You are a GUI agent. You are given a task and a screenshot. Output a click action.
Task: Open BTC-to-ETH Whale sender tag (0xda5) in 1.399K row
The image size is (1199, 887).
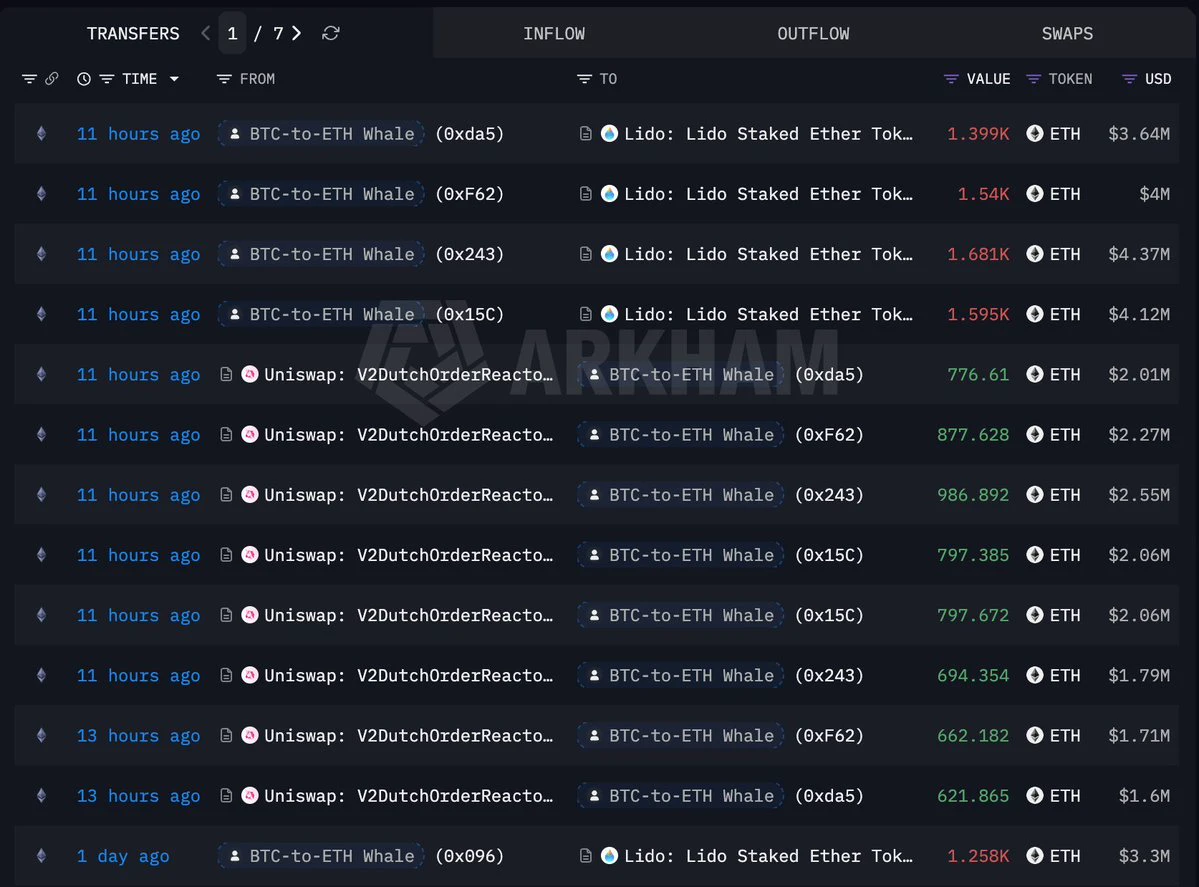click(x=321, y=134)
